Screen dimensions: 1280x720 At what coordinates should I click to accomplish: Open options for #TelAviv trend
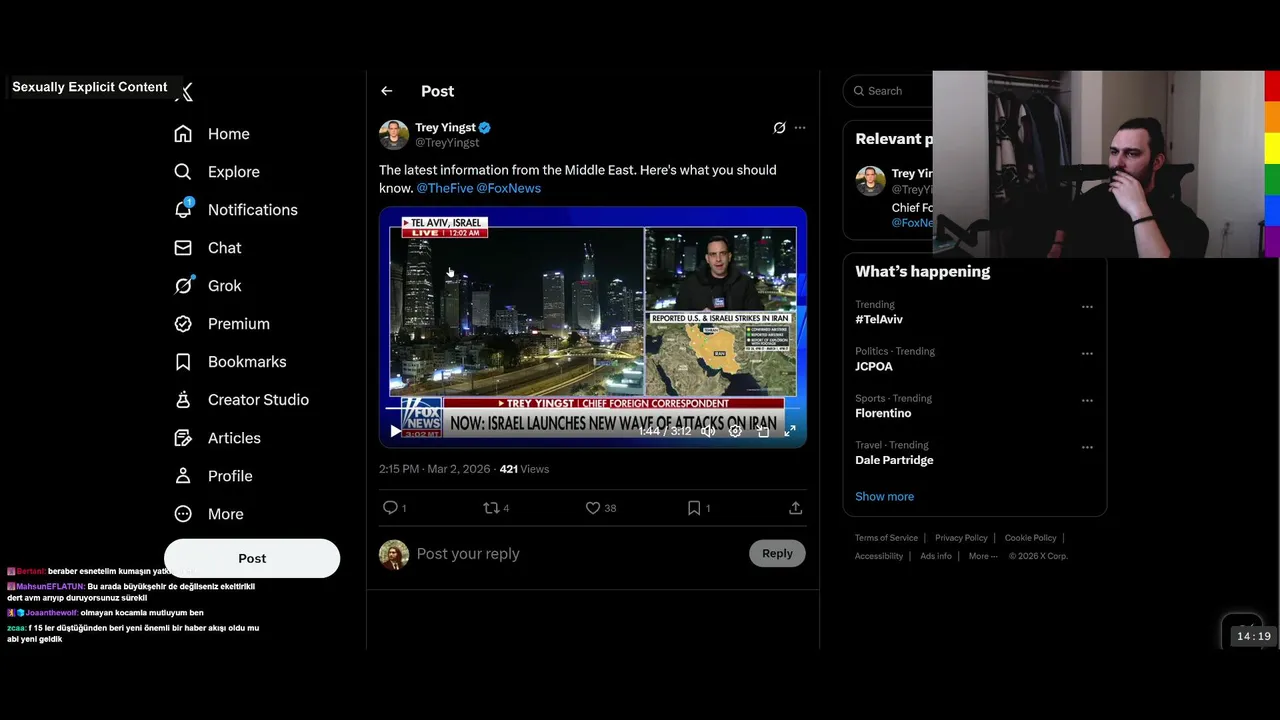tap(1087, 307)
